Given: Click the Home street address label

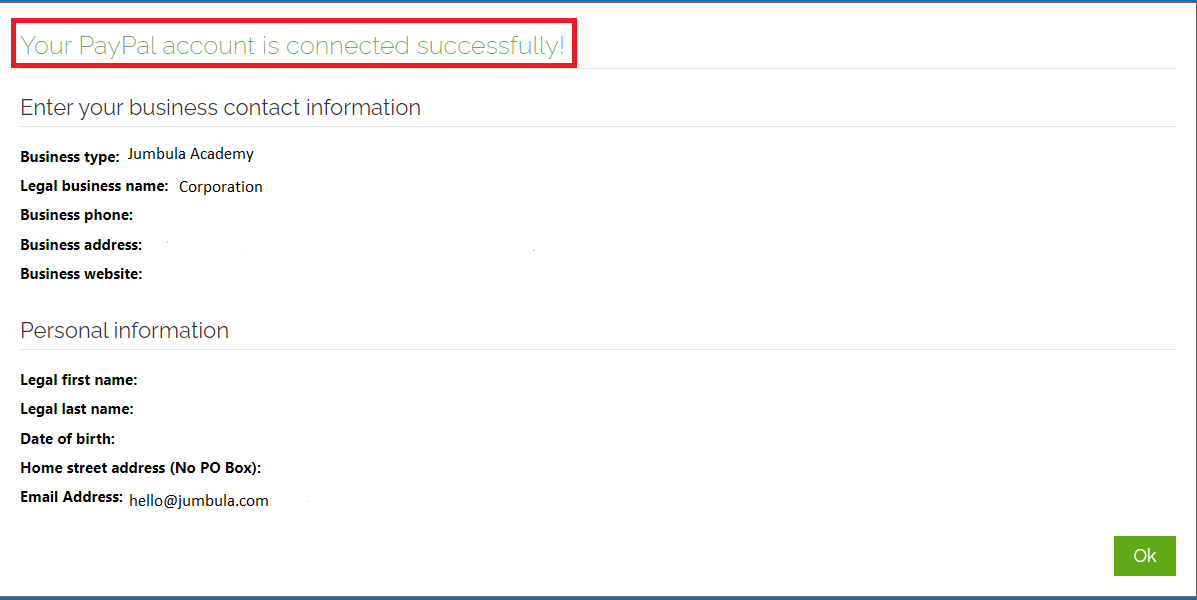Looking at the screenshot, I should (x=140, y=468).
